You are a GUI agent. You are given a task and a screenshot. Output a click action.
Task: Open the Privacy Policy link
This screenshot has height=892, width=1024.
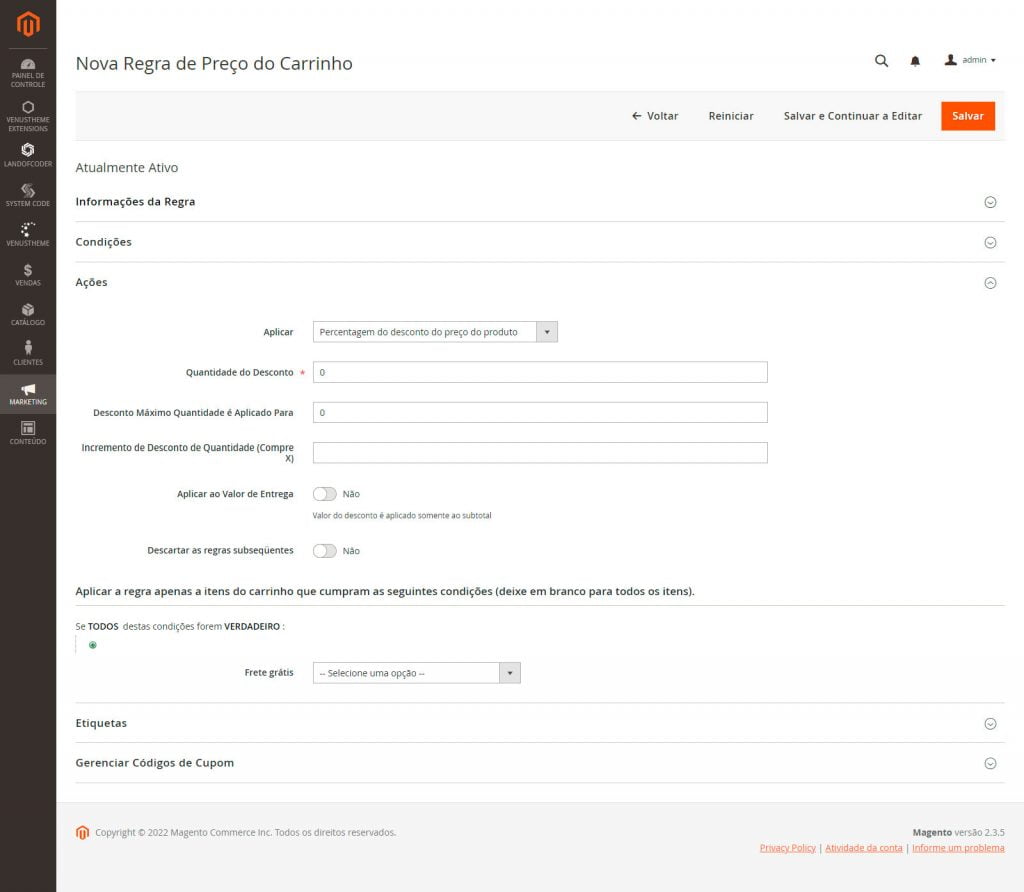click(x=787, y=848)
